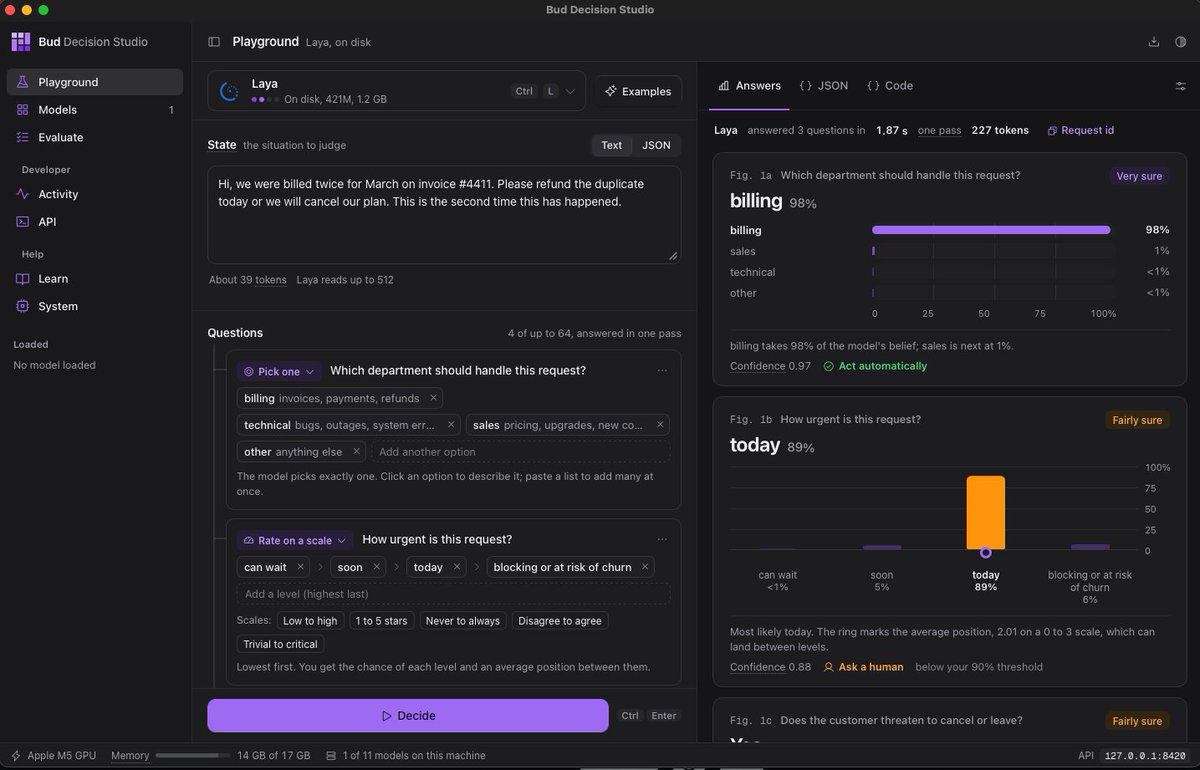Remove the sales option
1200x770 pixels.
coord(659,425)
